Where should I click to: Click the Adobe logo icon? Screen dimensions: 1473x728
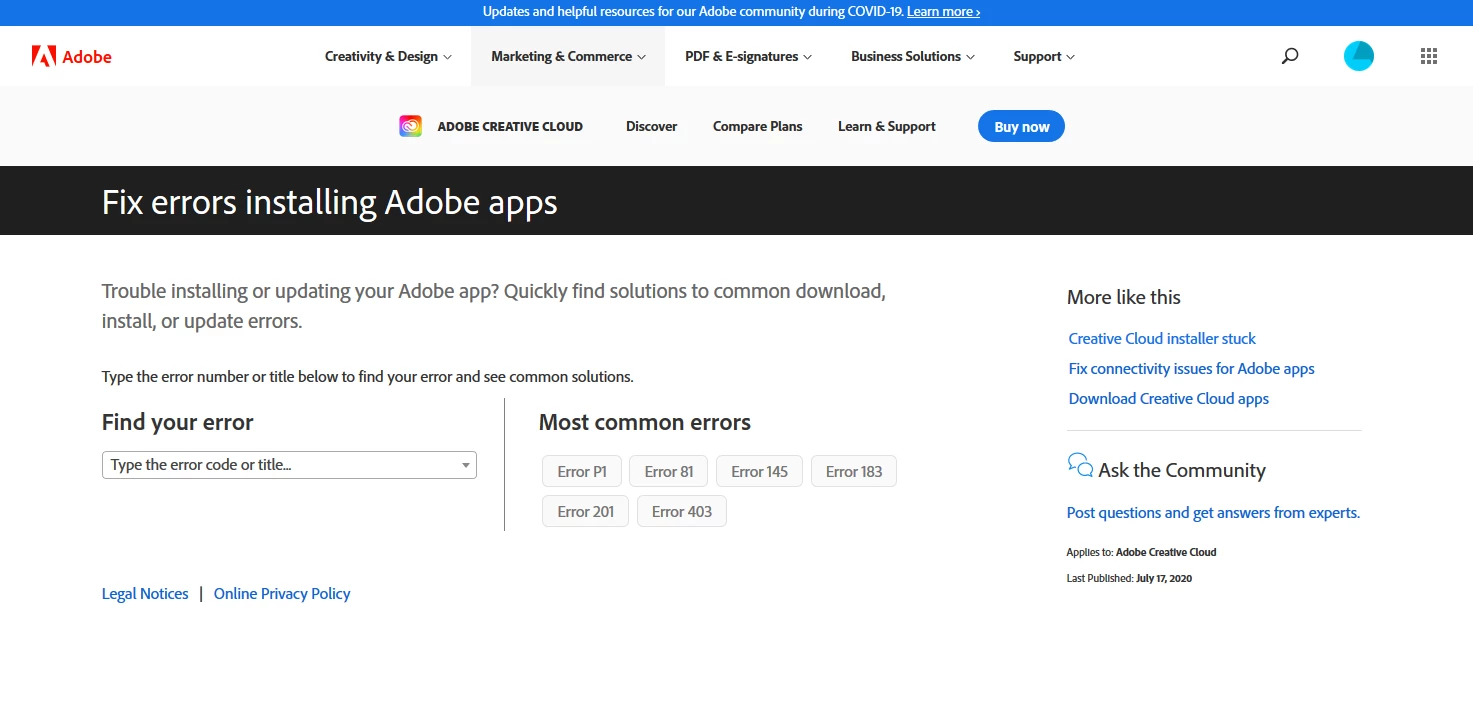point(43,56)
